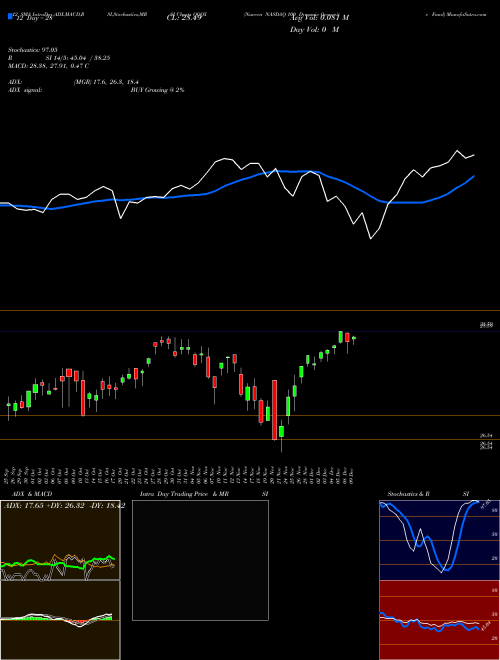The image size is (500, 660).
Task: Click the empty Intra Day Trading Price chart box
Action: coord(200,560)
